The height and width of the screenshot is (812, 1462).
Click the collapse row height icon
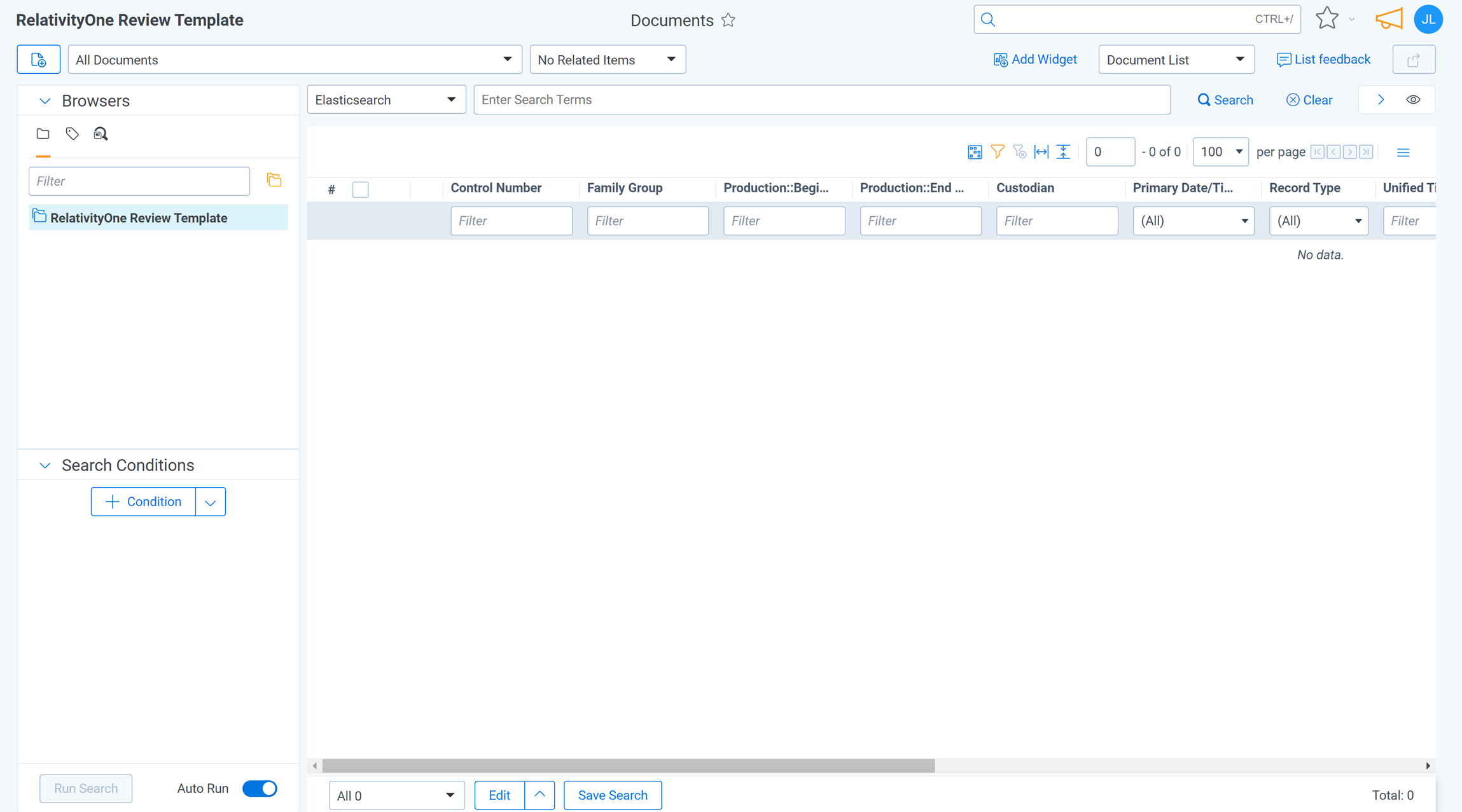pyautogui.click(x=1063, y=151)
